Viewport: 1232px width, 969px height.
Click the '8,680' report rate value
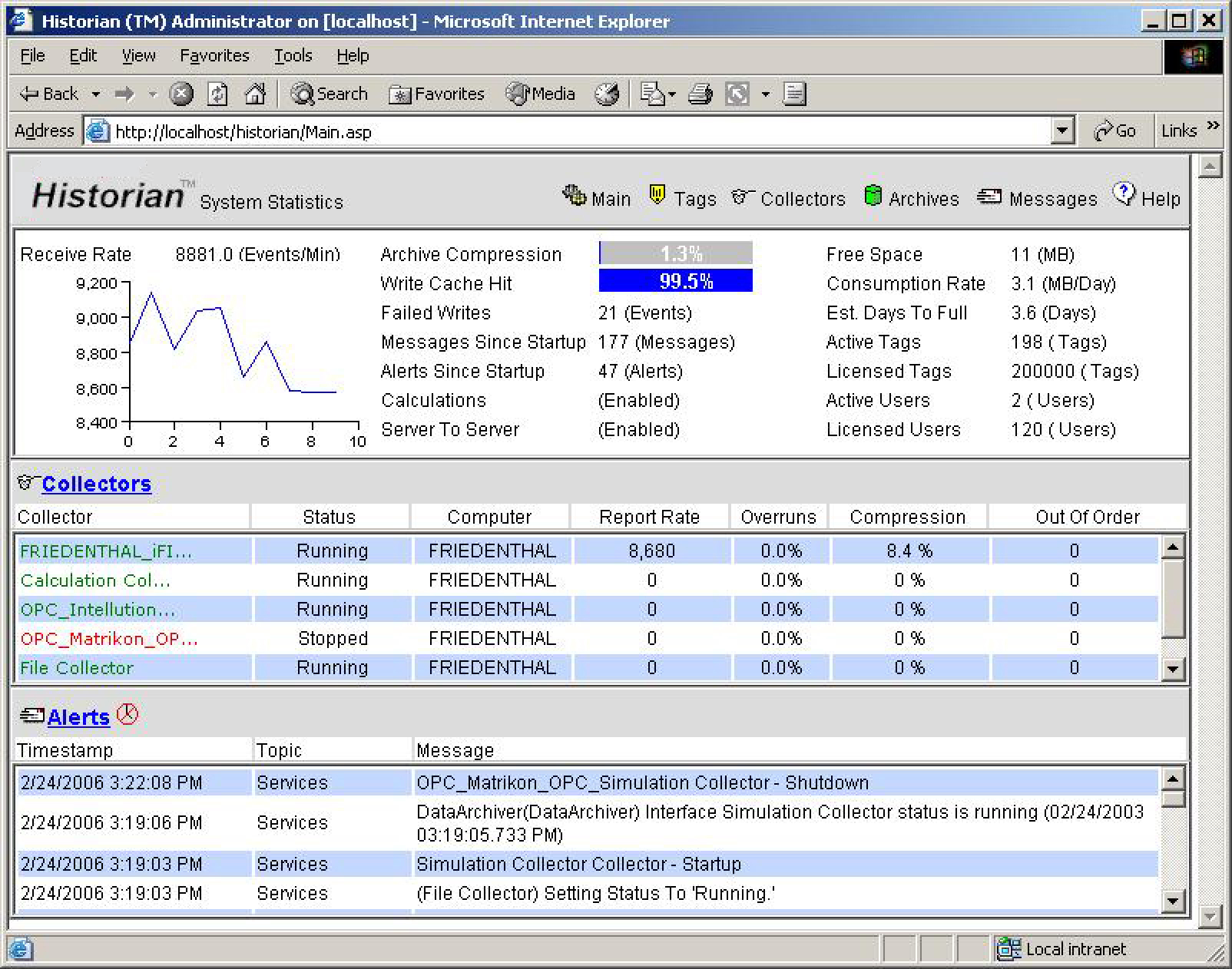click(651, 551)
